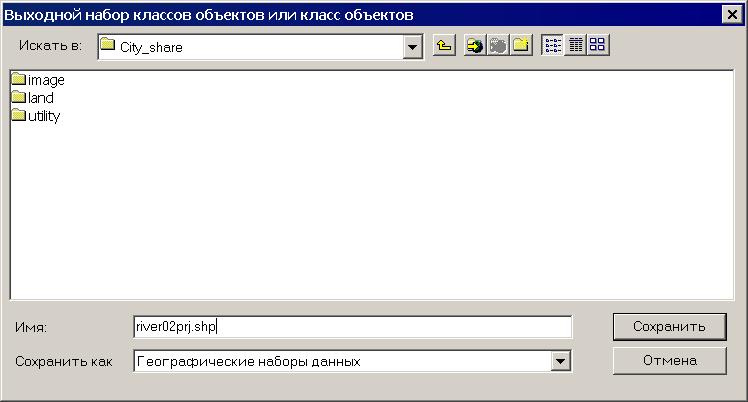Switch to Details view
This screenshot has height=402, width=748.
point(575,46)
